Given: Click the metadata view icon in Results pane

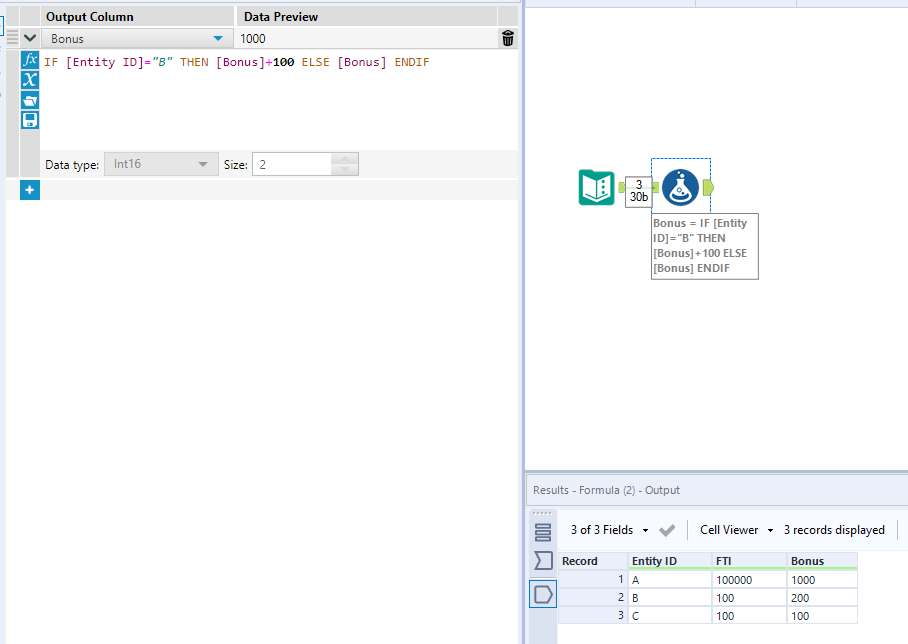Looking at the screenshot, I should (542, 560).
